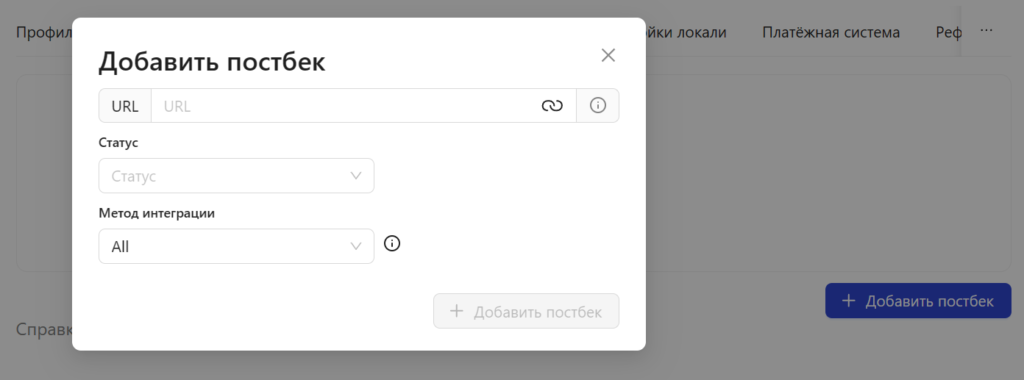This screenshot has width=1024, height=380.
Task: Click the plus icon in the dialog's button
Action: pyautogui.click(x=457, y=311)
